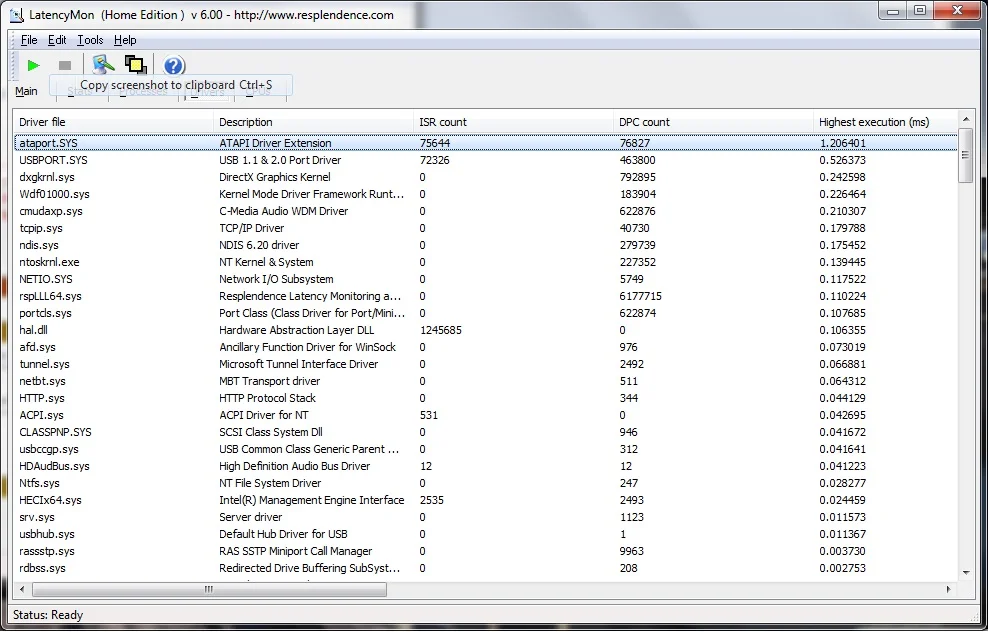Select the cmudaxp.sys driver row
This screenshot has width=989, height=632.
[486, 211]
